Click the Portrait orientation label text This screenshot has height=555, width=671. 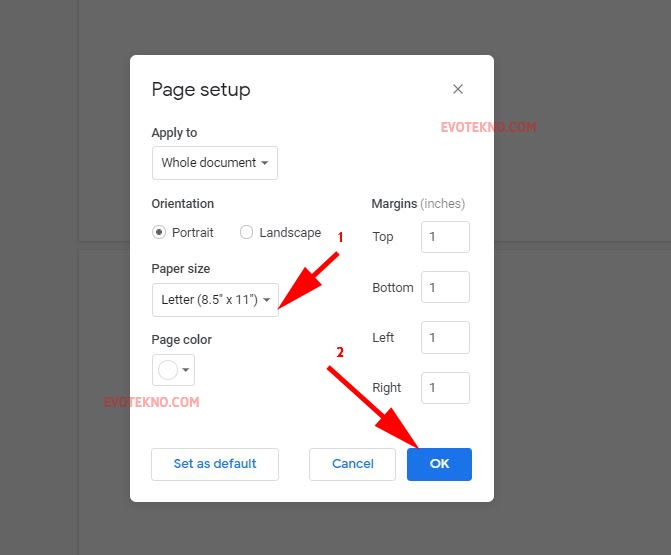pos(193,232)
